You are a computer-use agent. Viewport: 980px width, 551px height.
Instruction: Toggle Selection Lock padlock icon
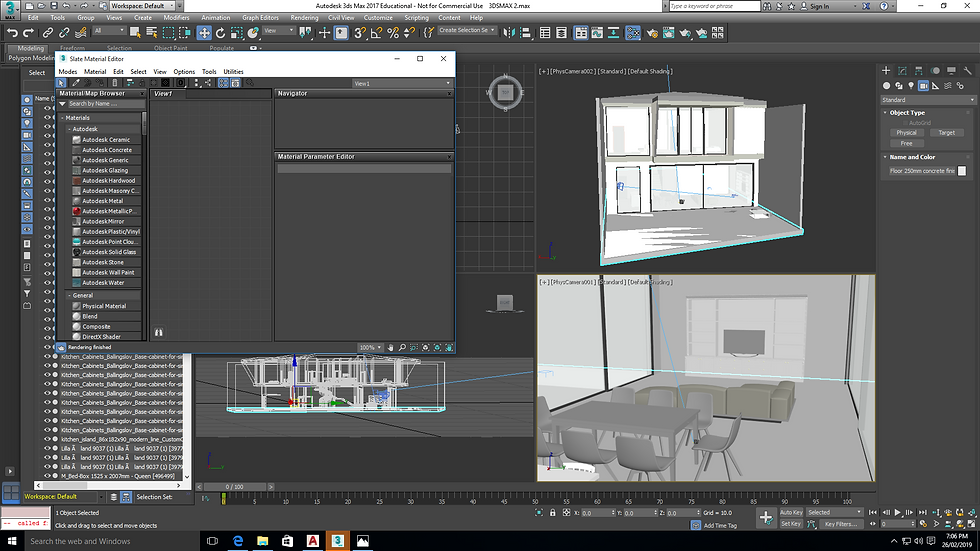click(x=552, y=512)
